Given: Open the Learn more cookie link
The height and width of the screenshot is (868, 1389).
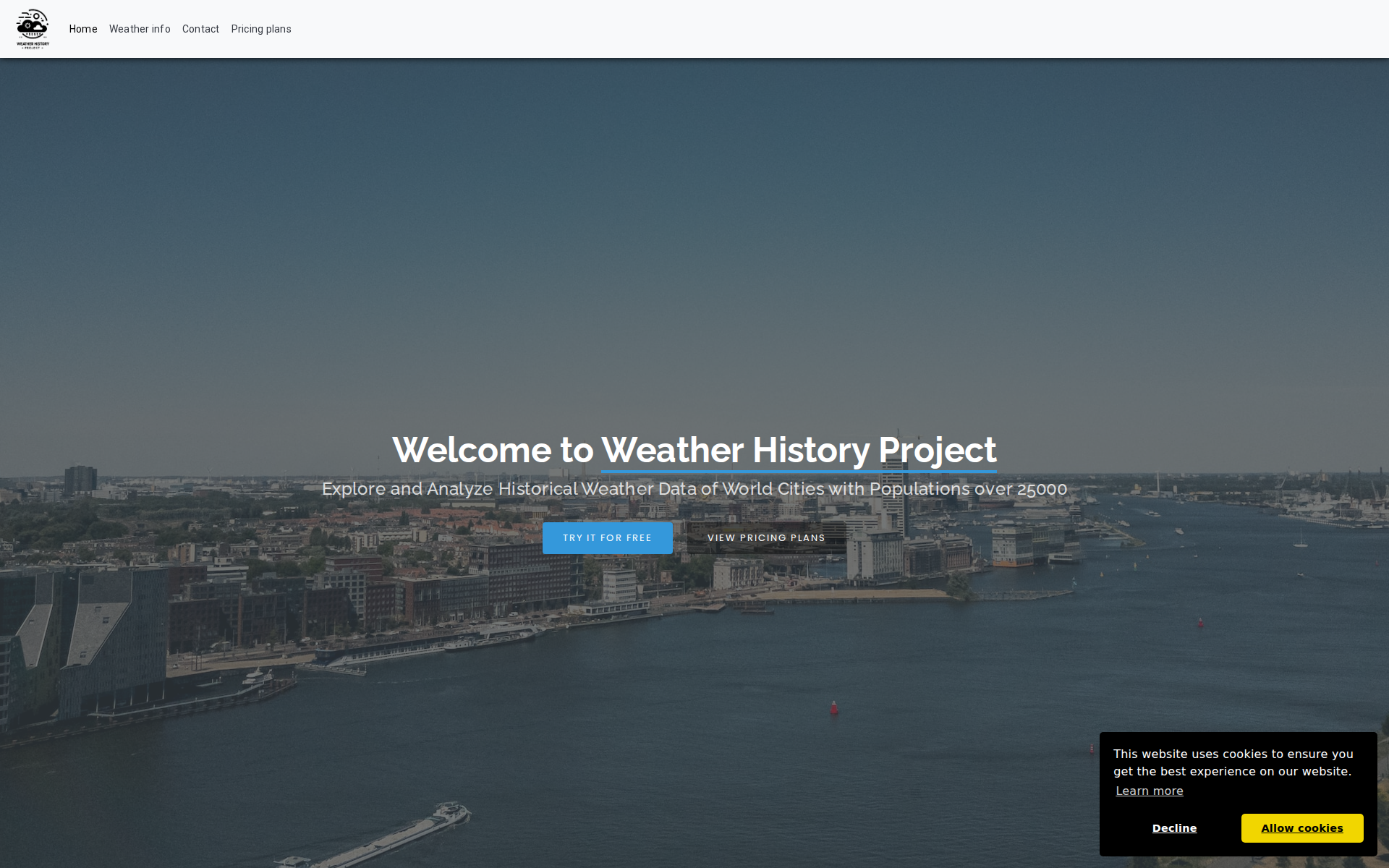Looking at the screenshot, I should click(x=1149, y=791).
